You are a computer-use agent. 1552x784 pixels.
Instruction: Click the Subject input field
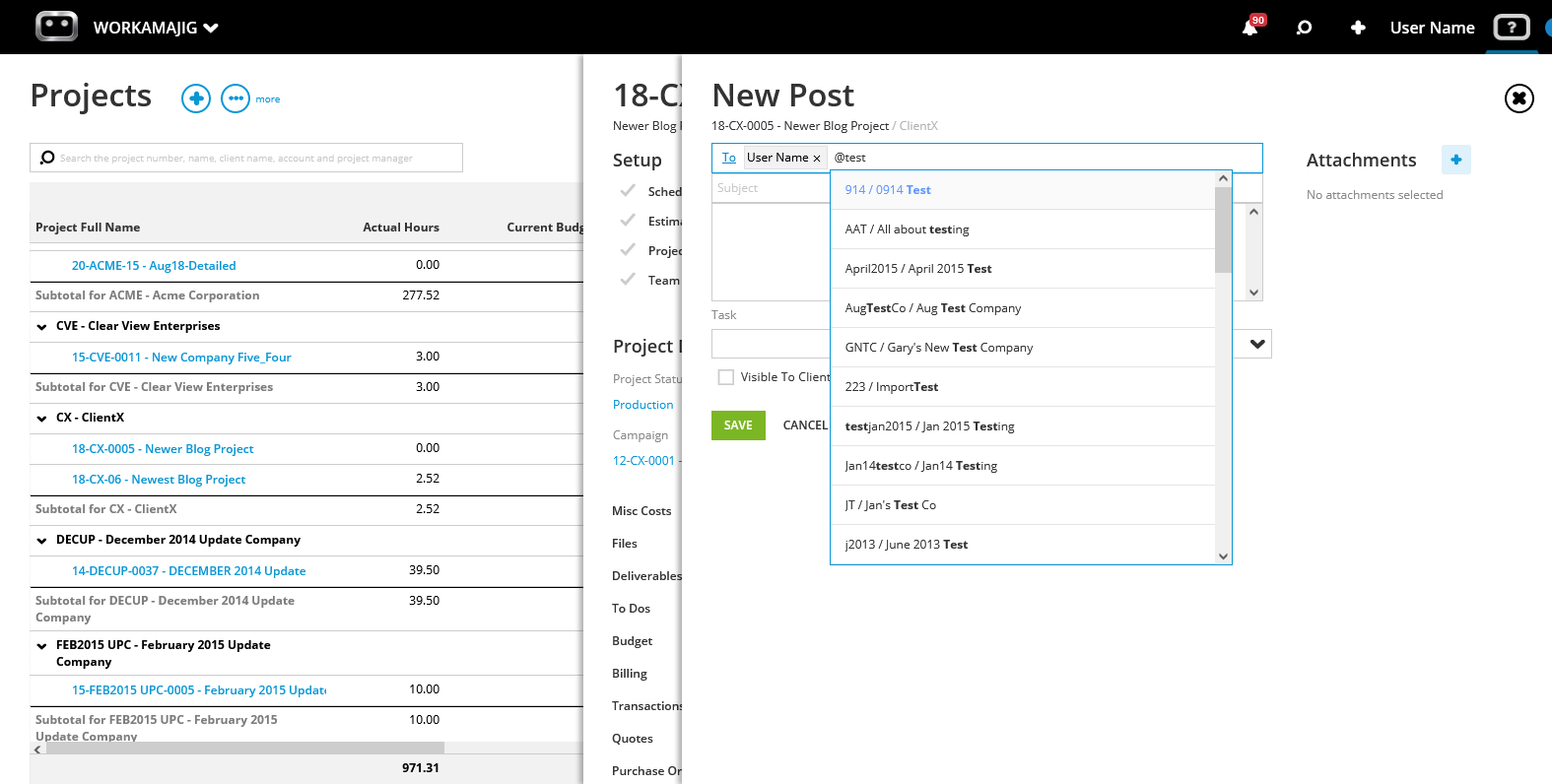click(x=771, y=188)
